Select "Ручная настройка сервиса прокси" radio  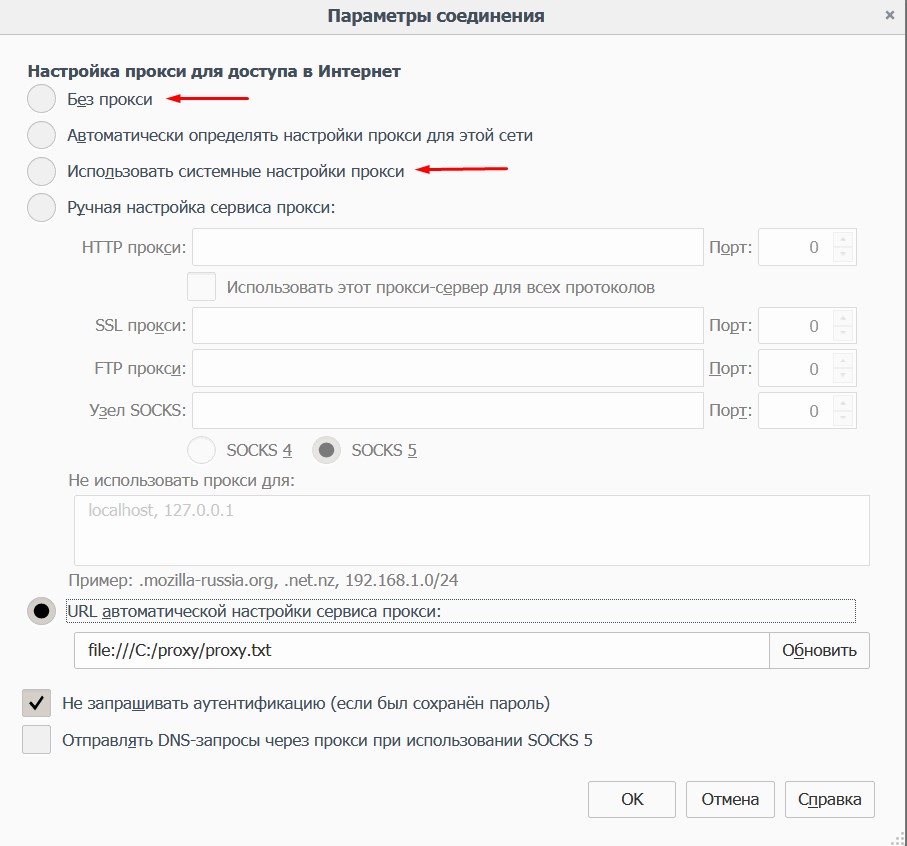pos(41,207)
